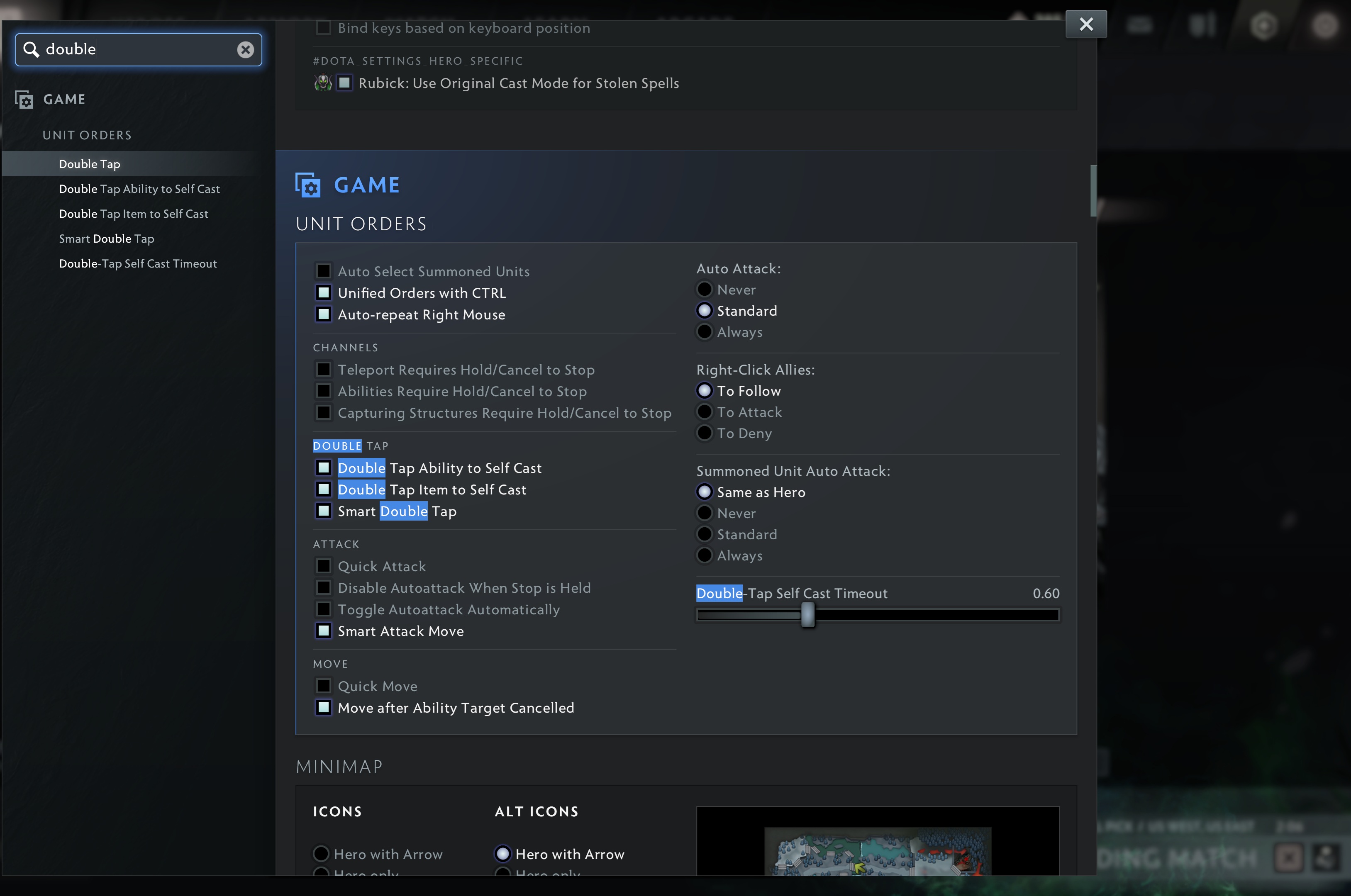This screenshot has height=896, width=1351.
Task: Toggle Double Tap Item to Self Cast checkbox
Action: tap(324, 489)
